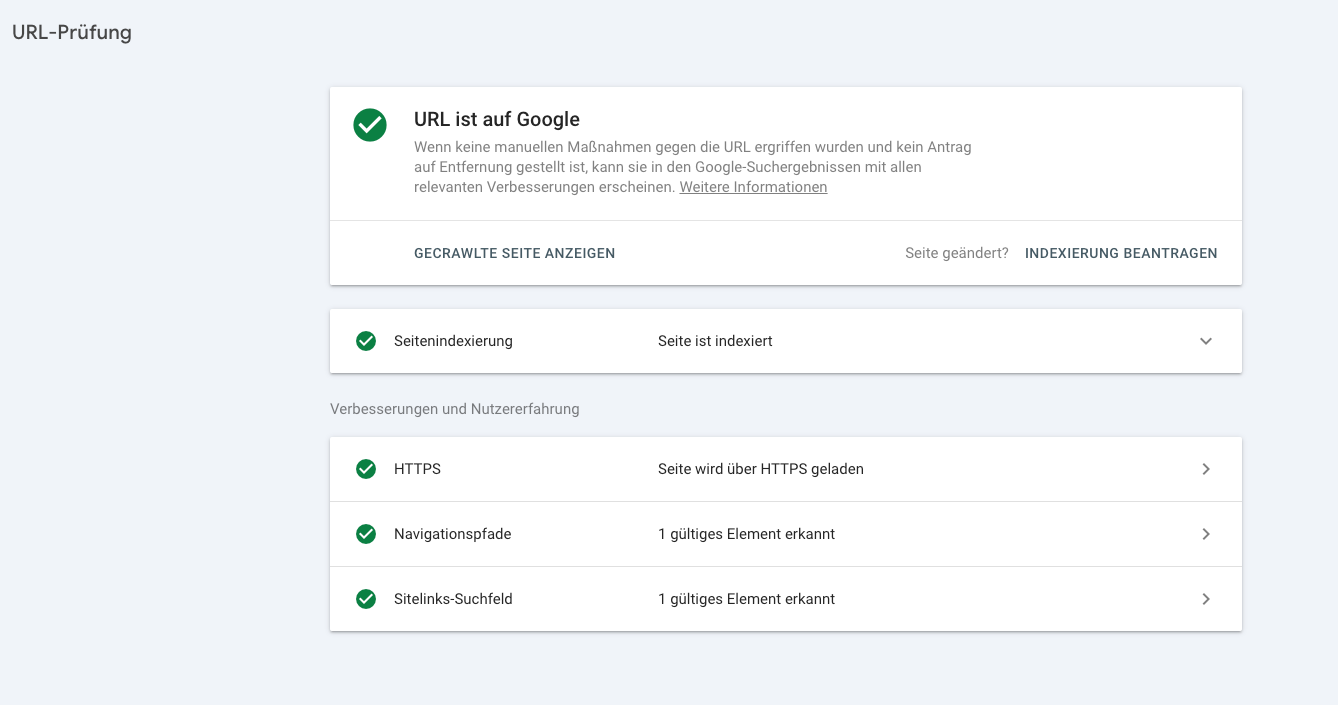
Task: Select the HTTPS row label
Action: (417, 469)
